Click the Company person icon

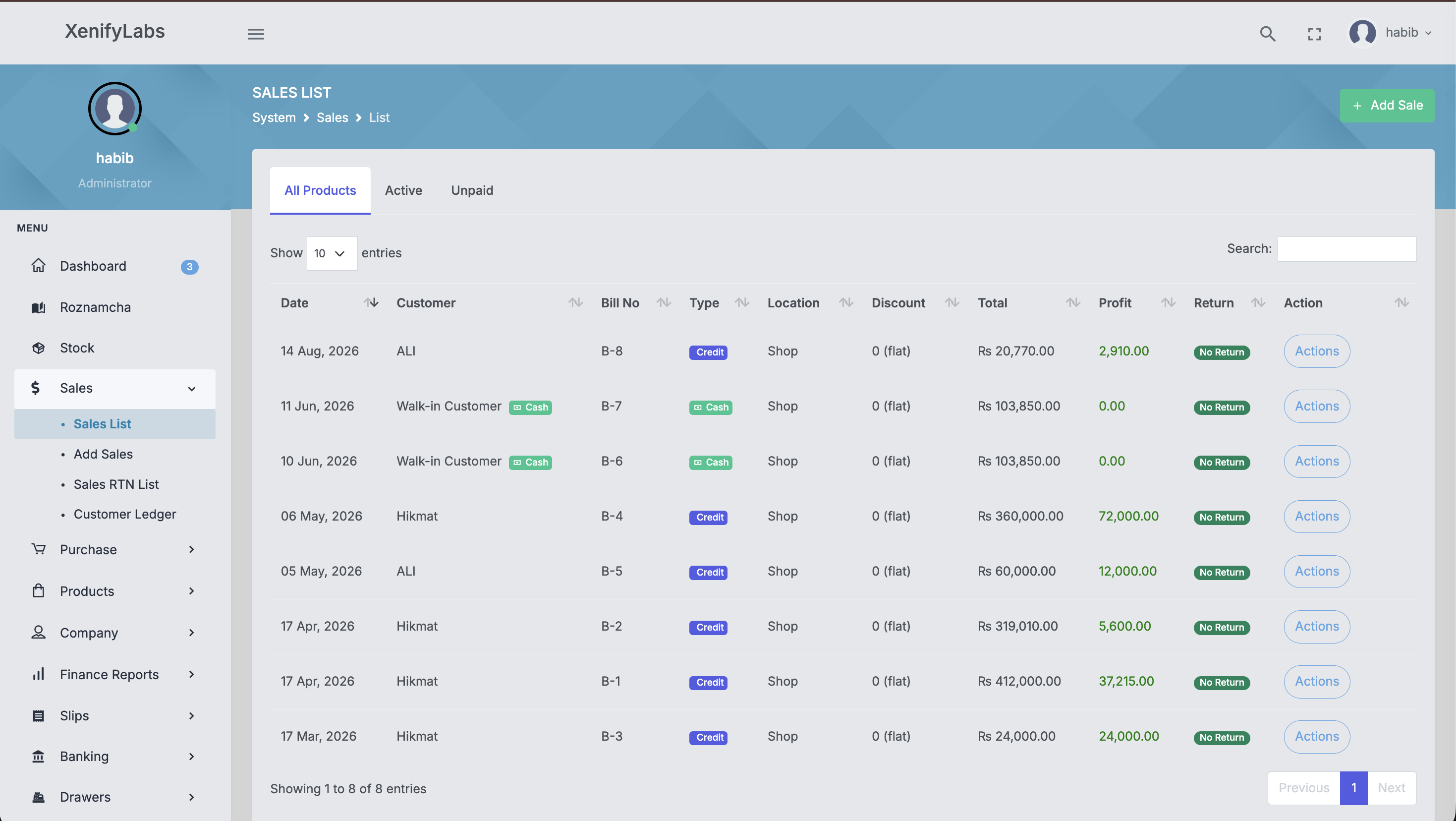(38, 632)
